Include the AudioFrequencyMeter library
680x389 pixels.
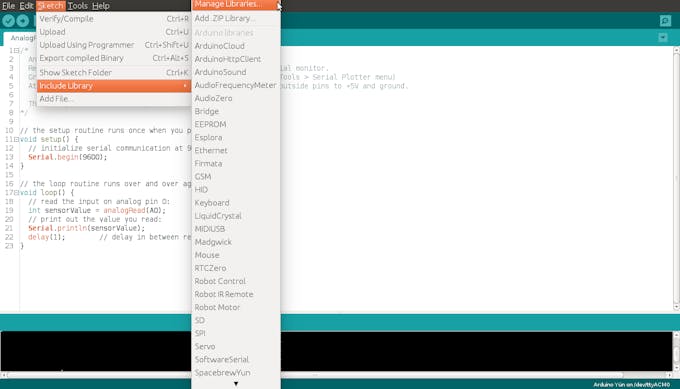tap(236, 85)
